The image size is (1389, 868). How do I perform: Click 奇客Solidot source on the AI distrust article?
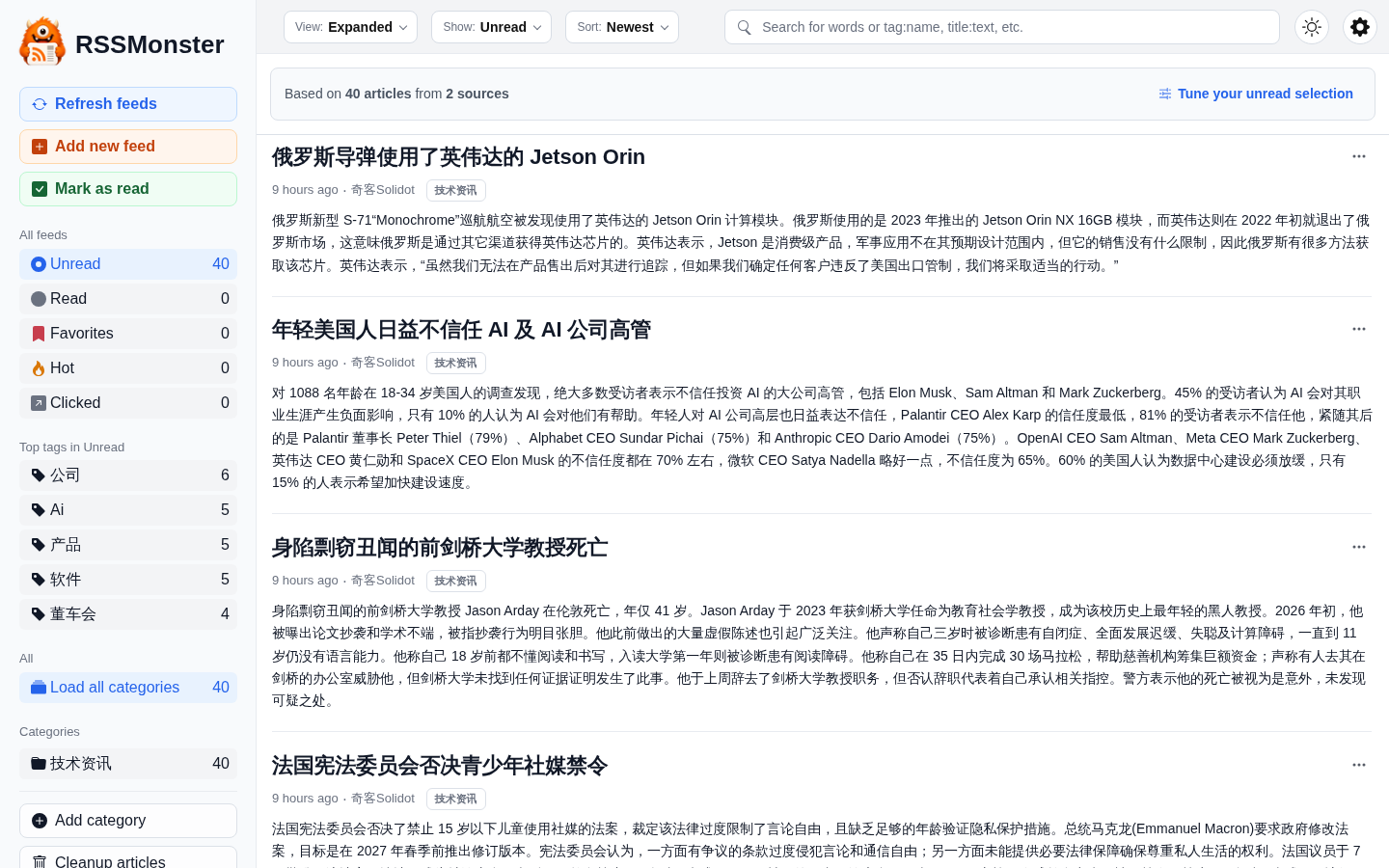point(383,363)
